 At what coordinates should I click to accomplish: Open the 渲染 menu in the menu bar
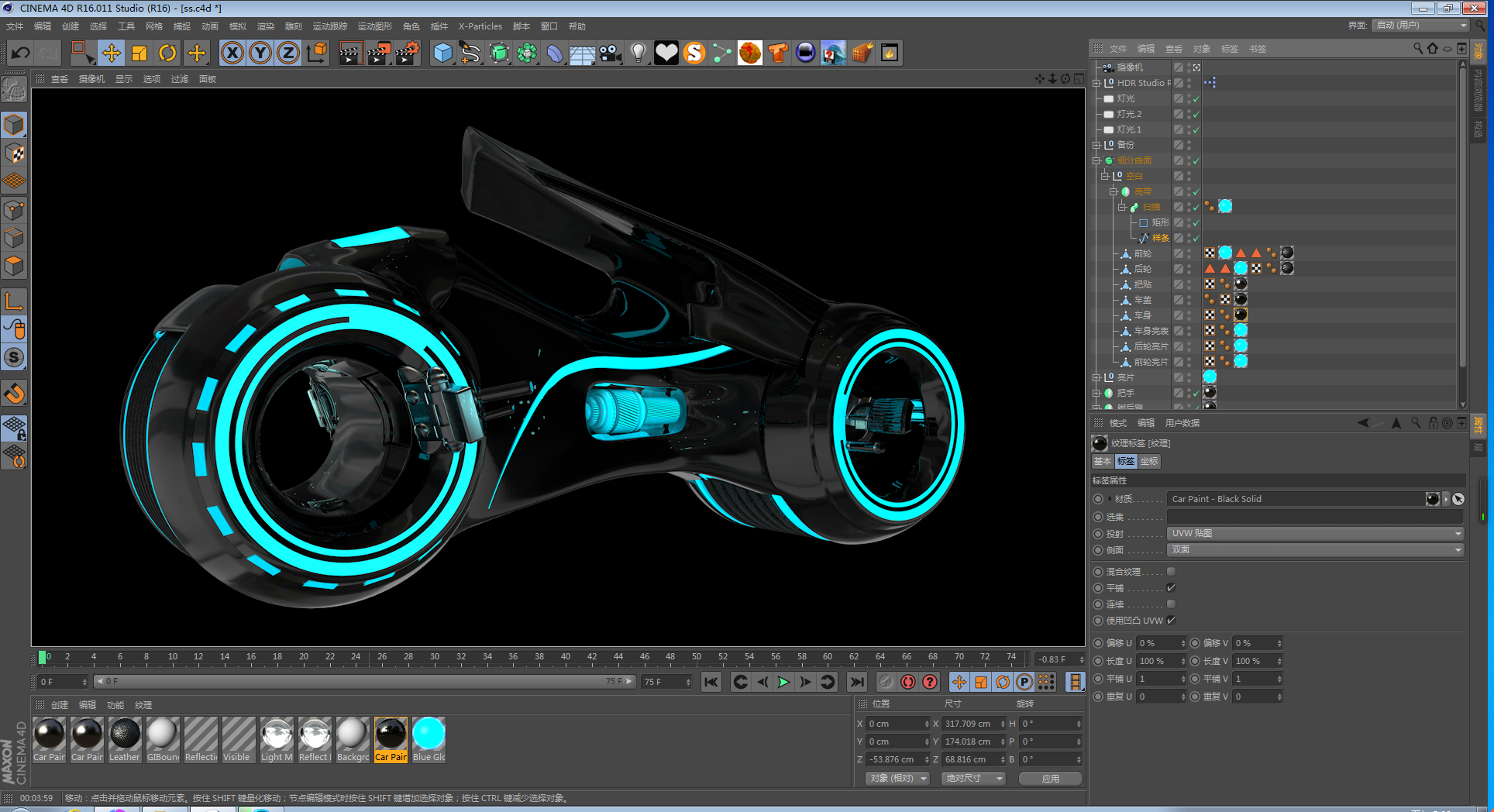(265, 26)
